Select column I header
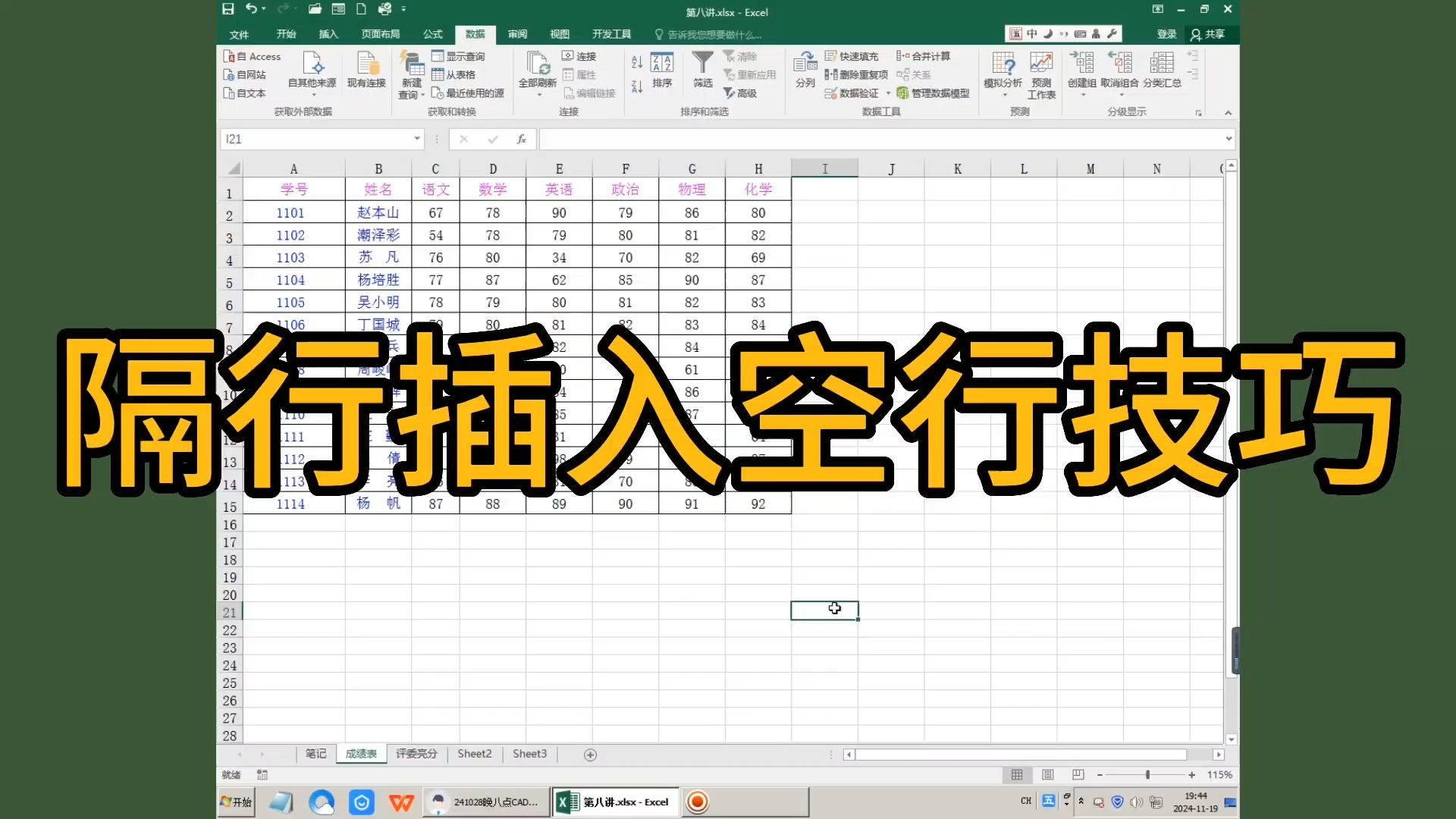 click(824, 168)
